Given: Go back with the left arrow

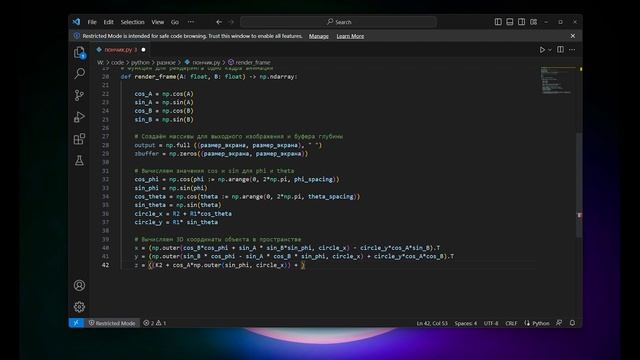Looking at the screenshot, I should tap(219, 22).
